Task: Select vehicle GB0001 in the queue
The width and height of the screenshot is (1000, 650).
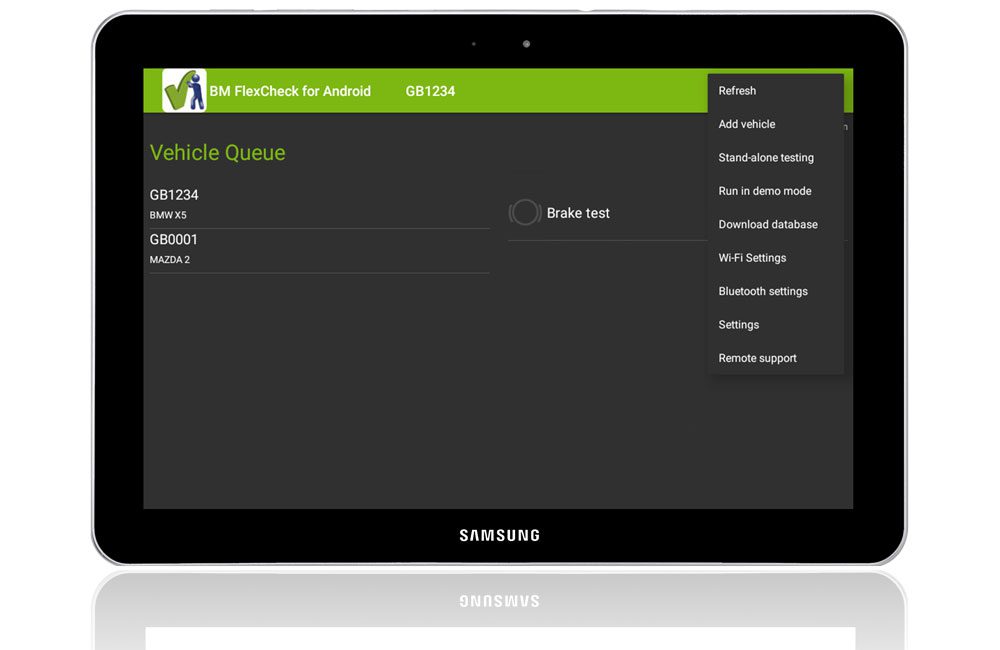Action: tap(174, 240)
